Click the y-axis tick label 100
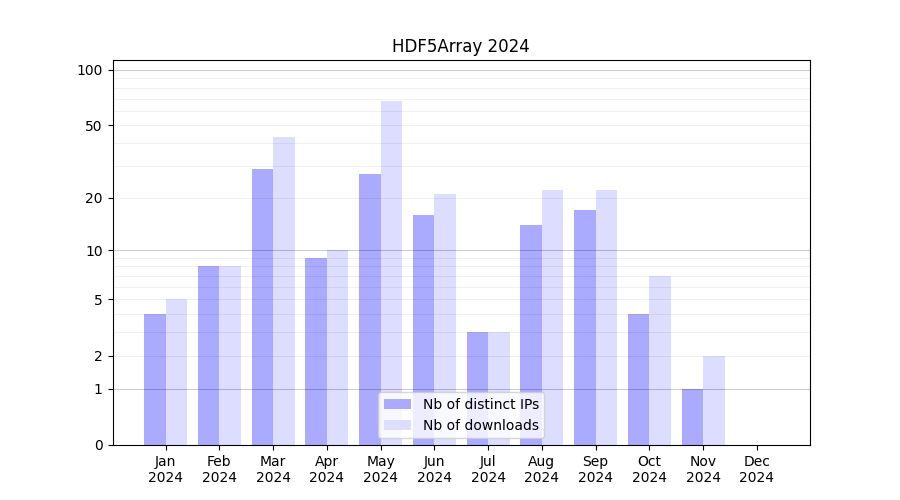Screen dimensions: 900x500 90,70
